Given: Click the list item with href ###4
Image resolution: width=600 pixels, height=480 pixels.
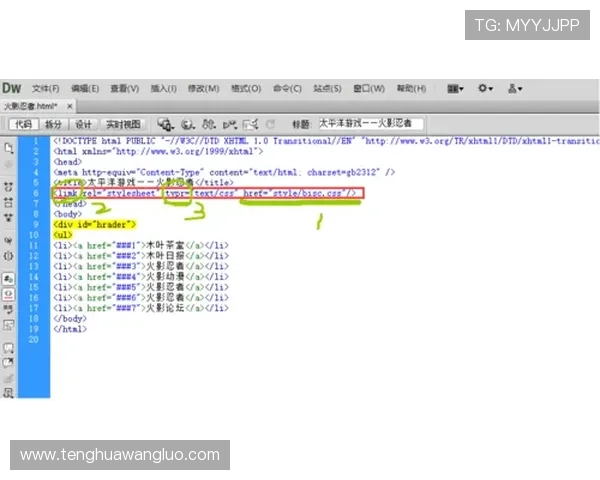Looking at the screenshot, I should click(141, 277).
